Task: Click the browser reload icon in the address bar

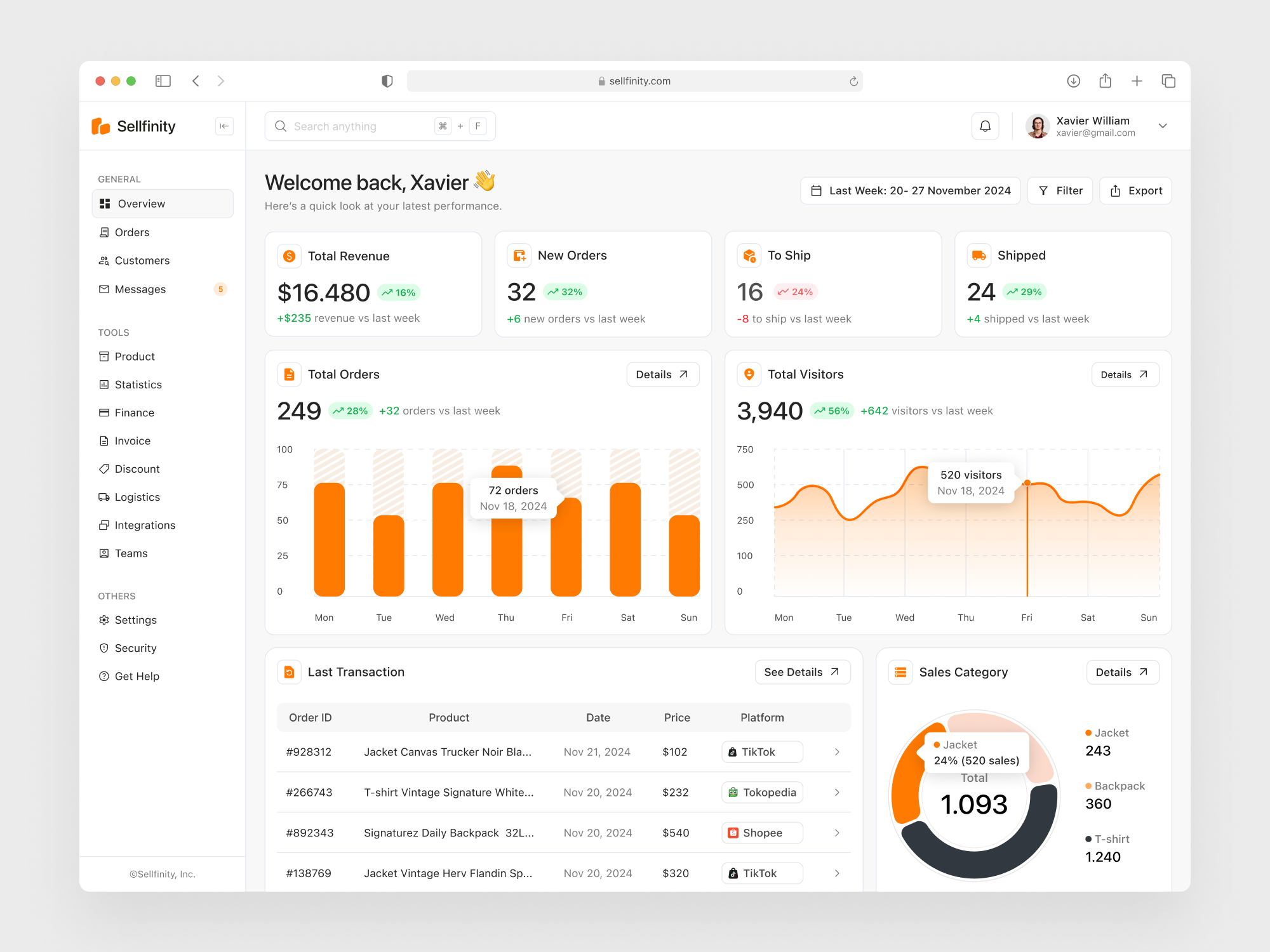Action: tap(853, 81)
